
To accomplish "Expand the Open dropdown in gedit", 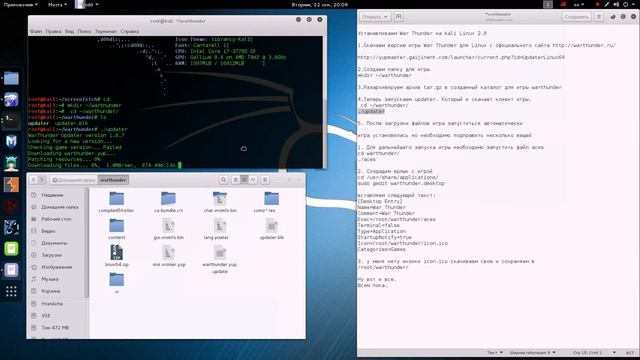I will click(x=375, y=17).
